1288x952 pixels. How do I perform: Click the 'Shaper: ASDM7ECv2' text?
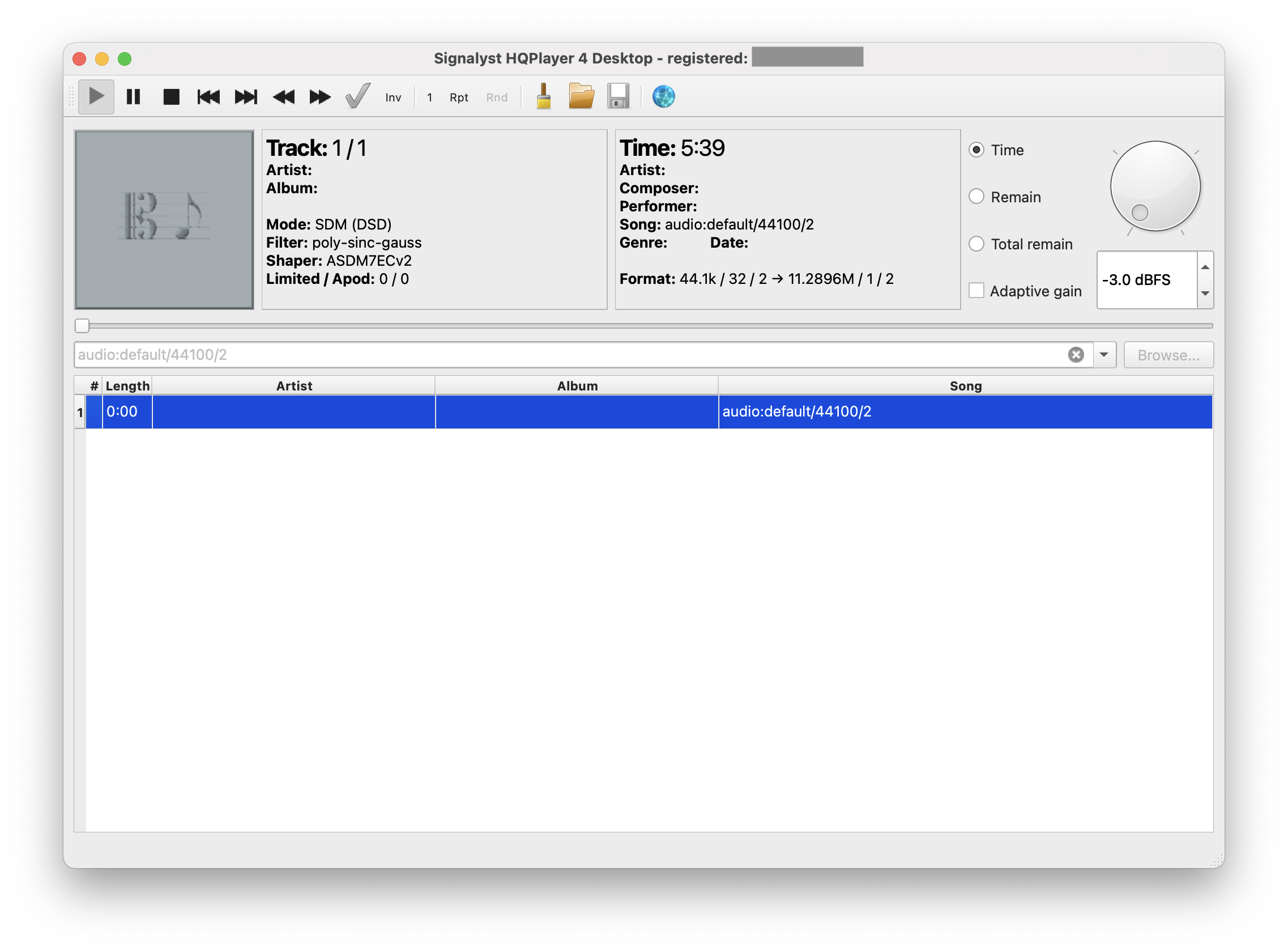pos(339,261)
